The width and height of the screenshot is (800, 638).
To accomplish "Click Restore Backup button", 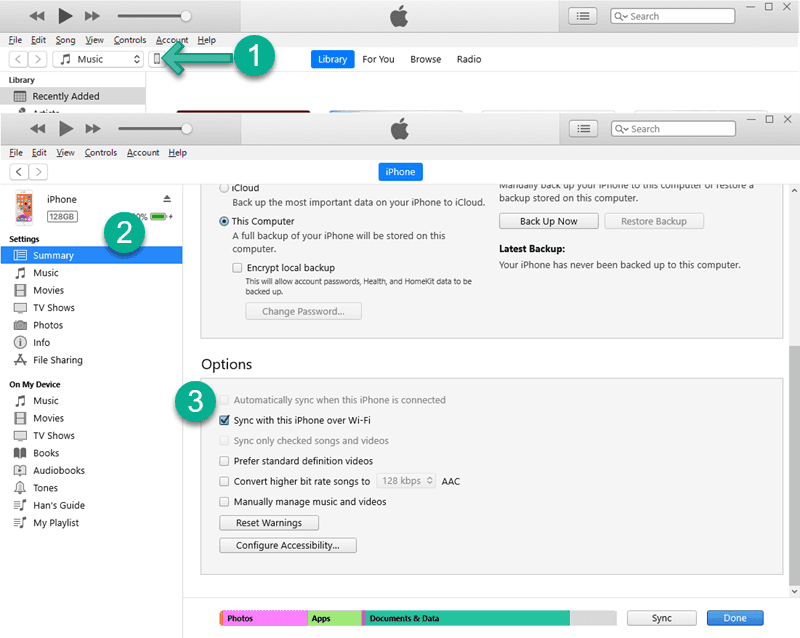I will coord(654,221).
